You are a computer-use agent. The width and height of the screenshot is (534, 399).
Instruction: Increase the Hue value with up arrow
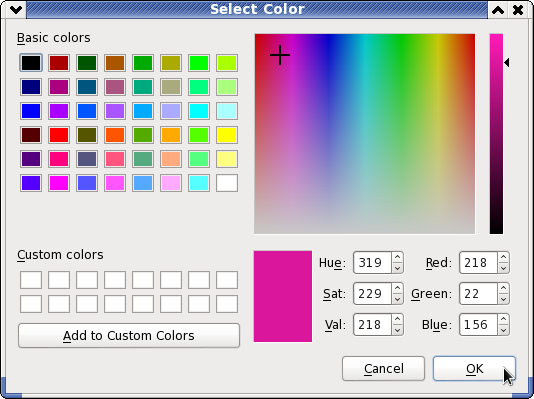(397, 257)
